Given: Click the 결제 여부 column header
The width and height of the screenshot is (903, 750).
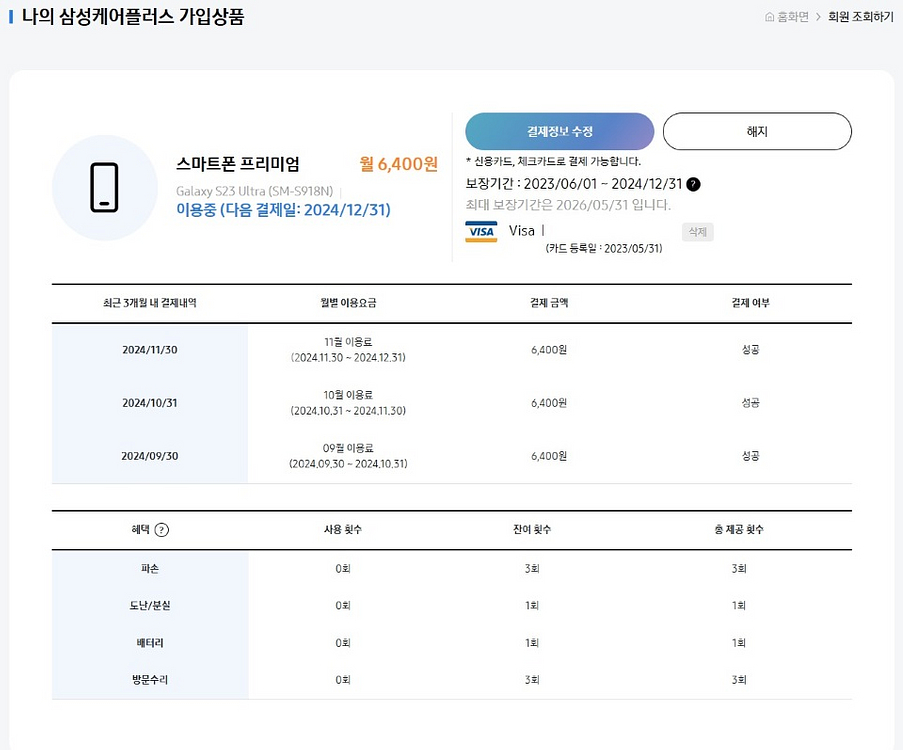Looking at the screenshot, I should (750, 303).
